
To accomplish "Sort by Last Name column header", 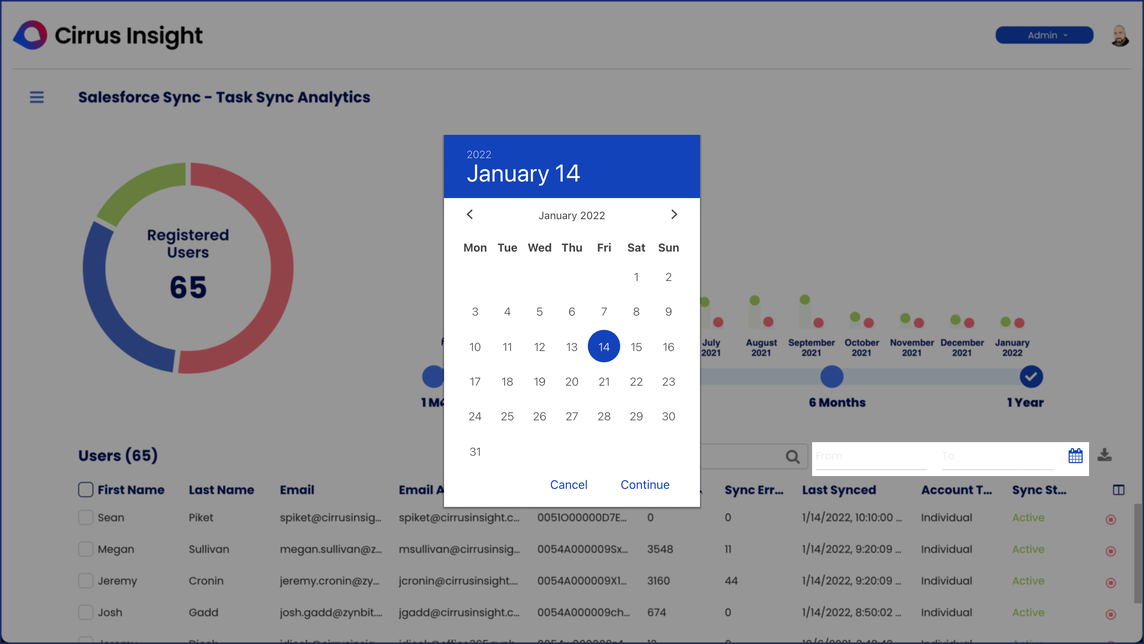I will [x=221, y=490].
